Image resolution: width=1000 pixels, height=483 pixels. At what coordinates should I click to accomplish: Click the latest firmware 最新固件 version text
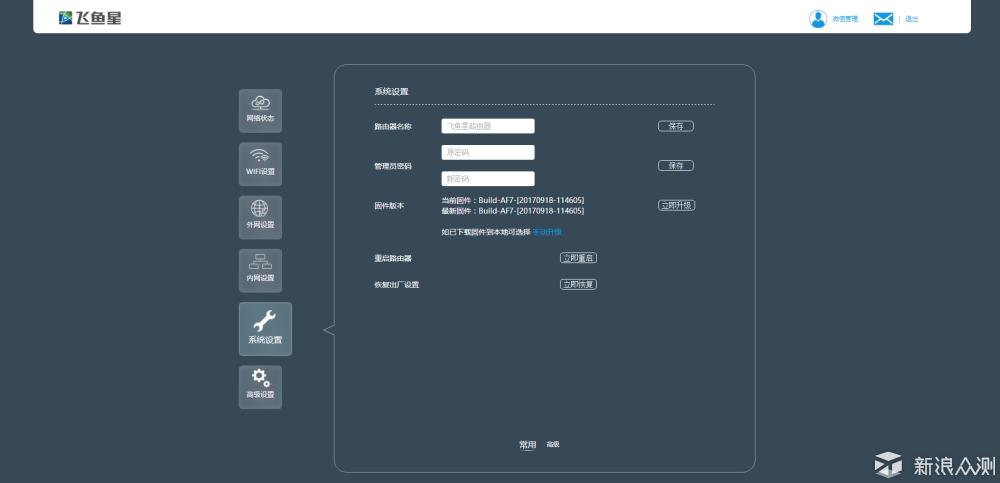coord(513,211)
